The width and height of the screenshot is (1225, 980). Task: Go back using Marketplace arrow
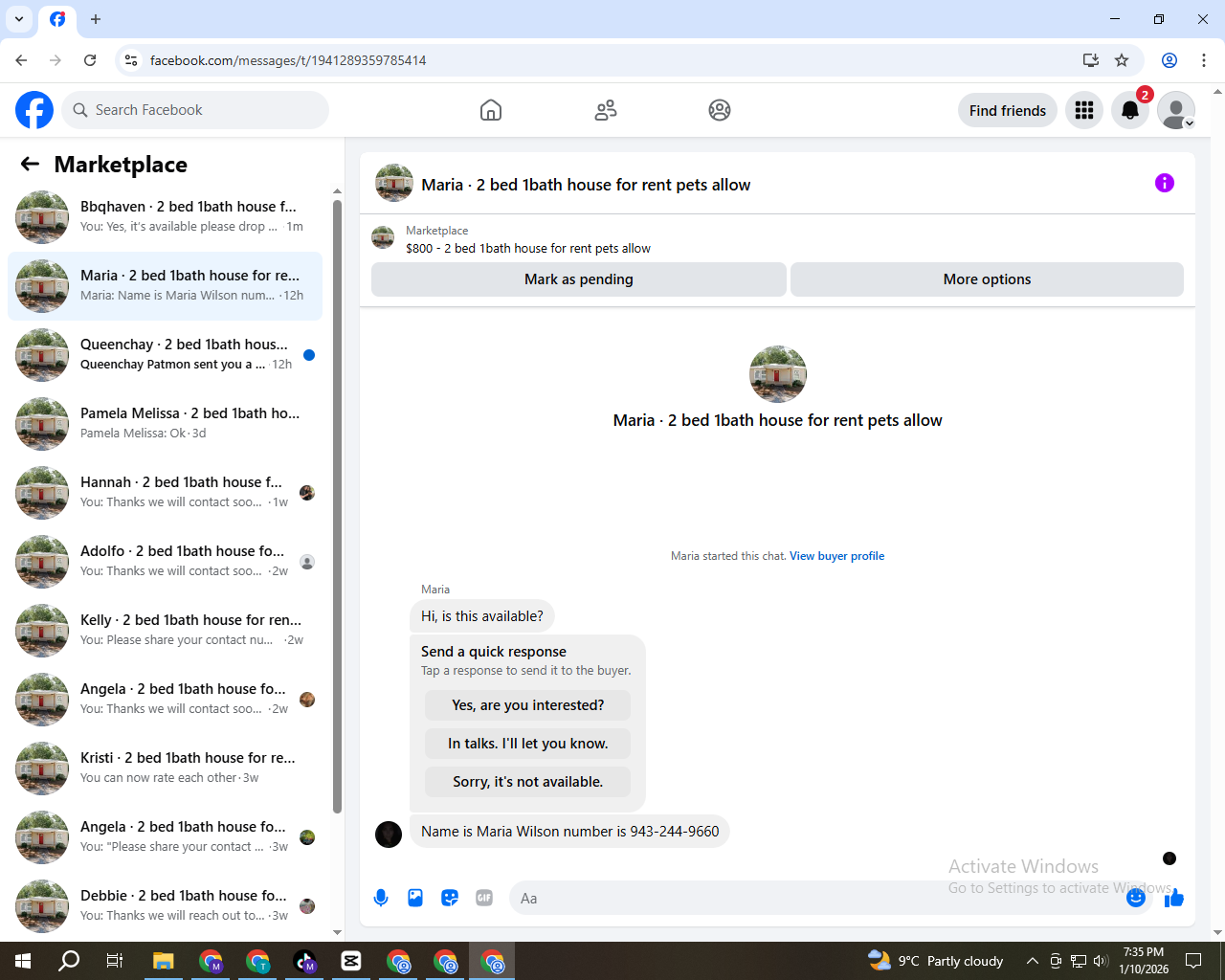point(30,164)
